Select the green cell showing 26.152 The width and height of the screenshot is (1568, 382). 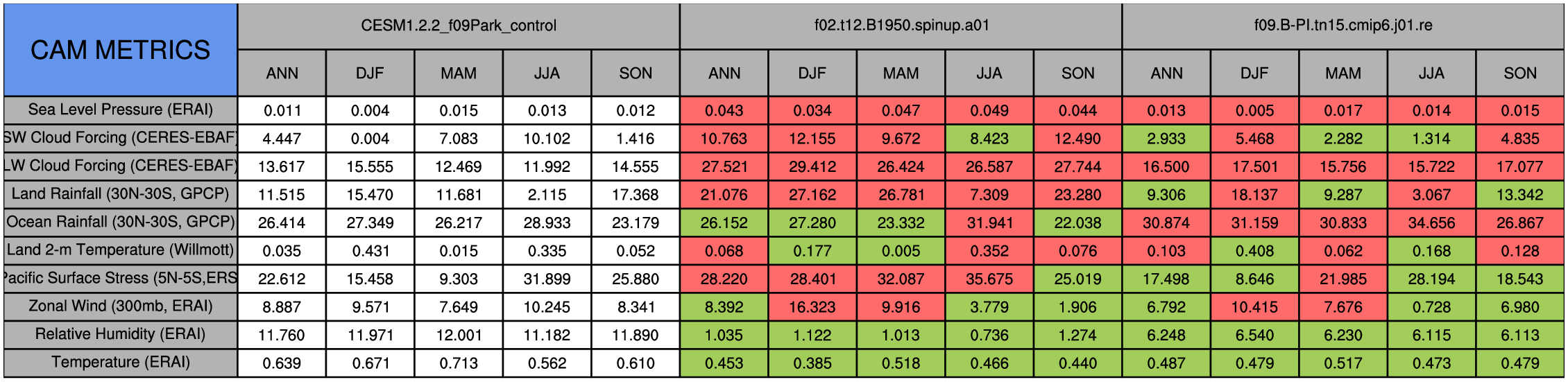pos(724,223)
